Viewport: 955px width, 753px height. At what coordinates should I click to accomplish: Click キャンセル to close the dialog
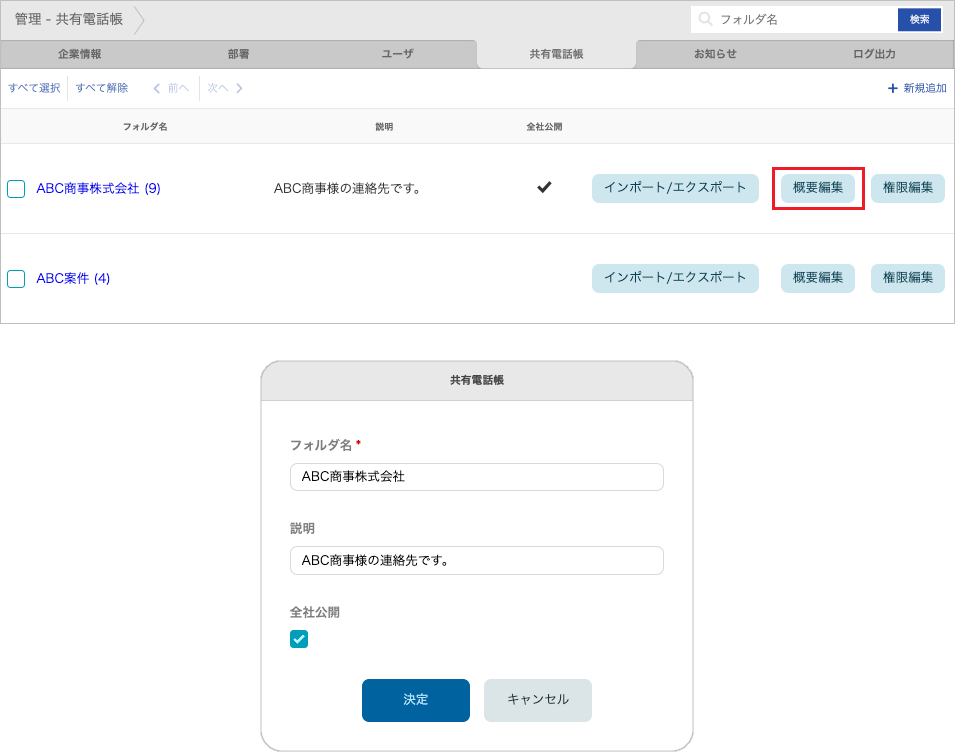point(537,700)
